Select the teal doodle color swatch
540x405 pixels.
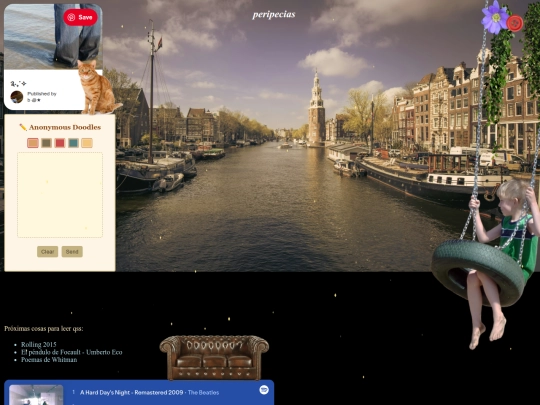click(73, 143)
